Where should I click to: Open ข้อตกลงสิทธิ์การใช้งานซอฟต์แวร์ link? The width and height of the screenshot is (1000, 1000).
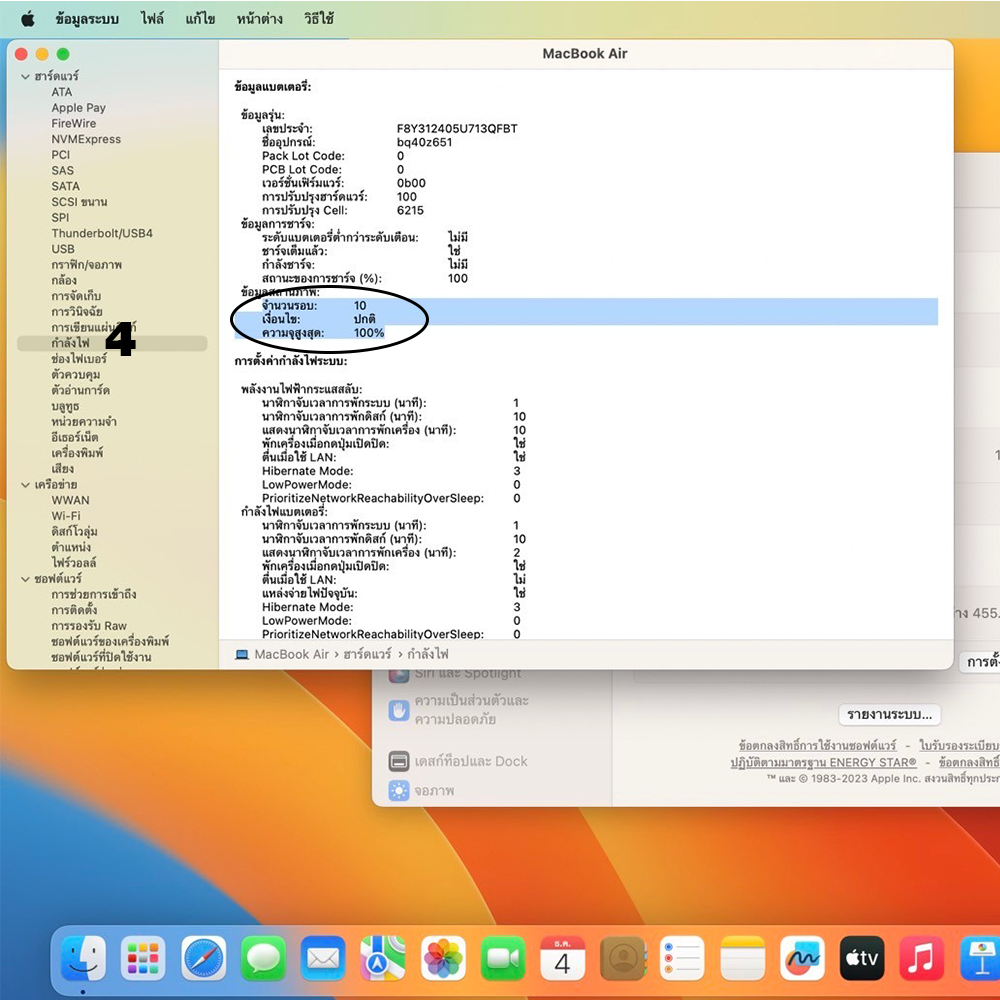click(x=817, y=746)
